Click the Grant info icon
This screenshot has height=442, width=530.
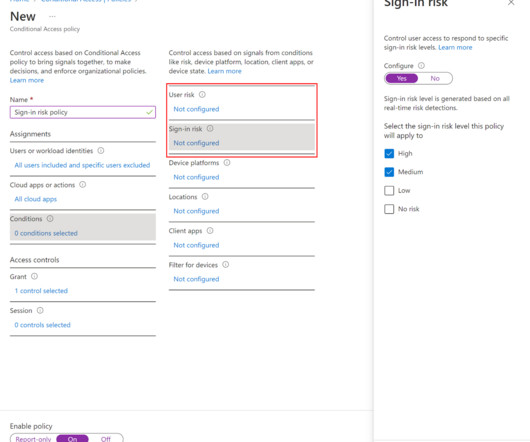coord(34,276)
